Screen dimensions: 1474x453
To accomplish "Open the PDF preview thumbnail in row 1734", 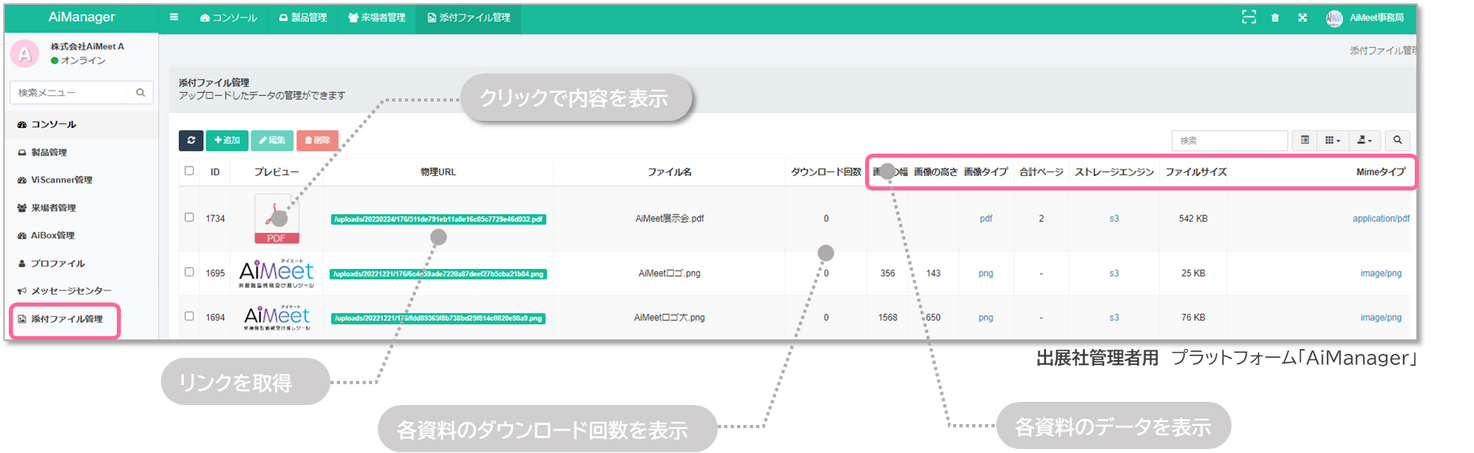I will point(277,219).
